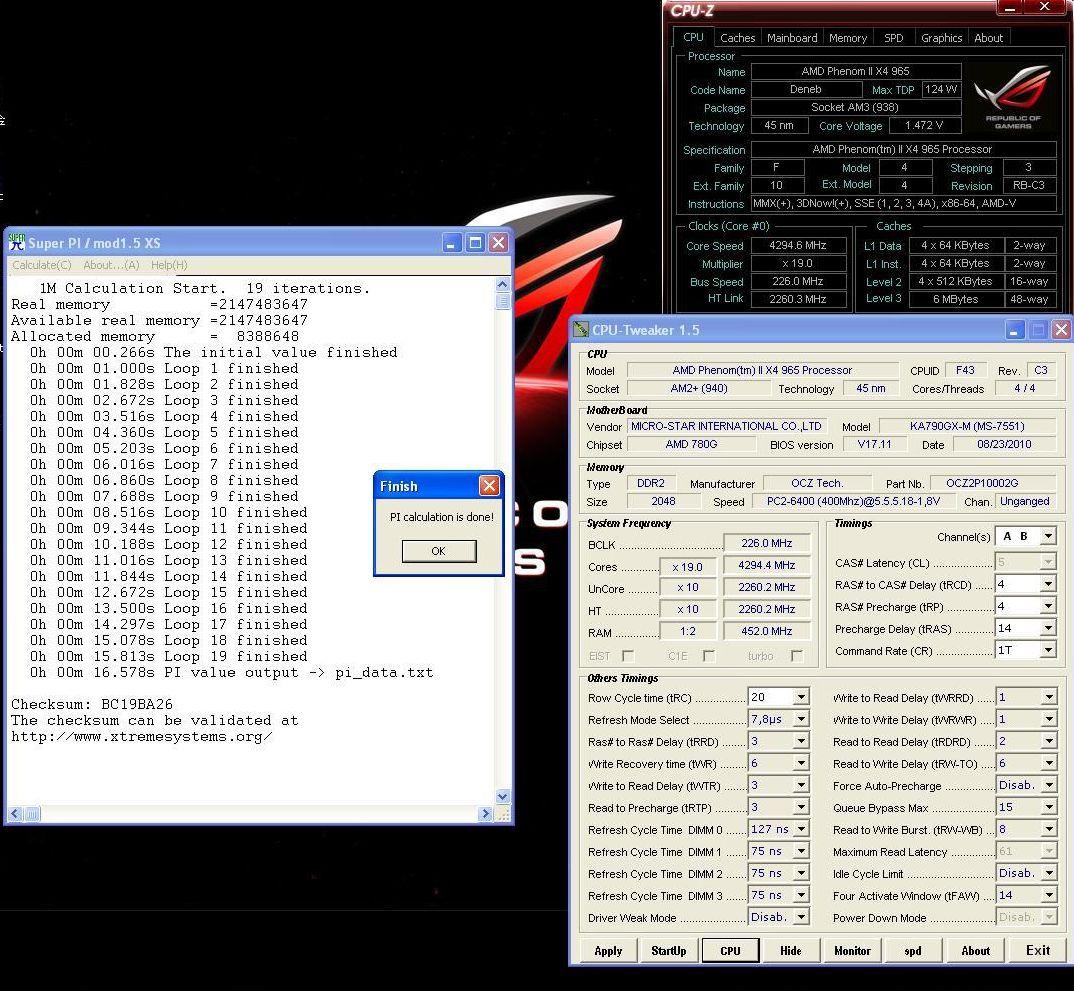Click the BCLK 226.0 MHz field
This screenshot has height=991, width=1074.
(766, 543)
